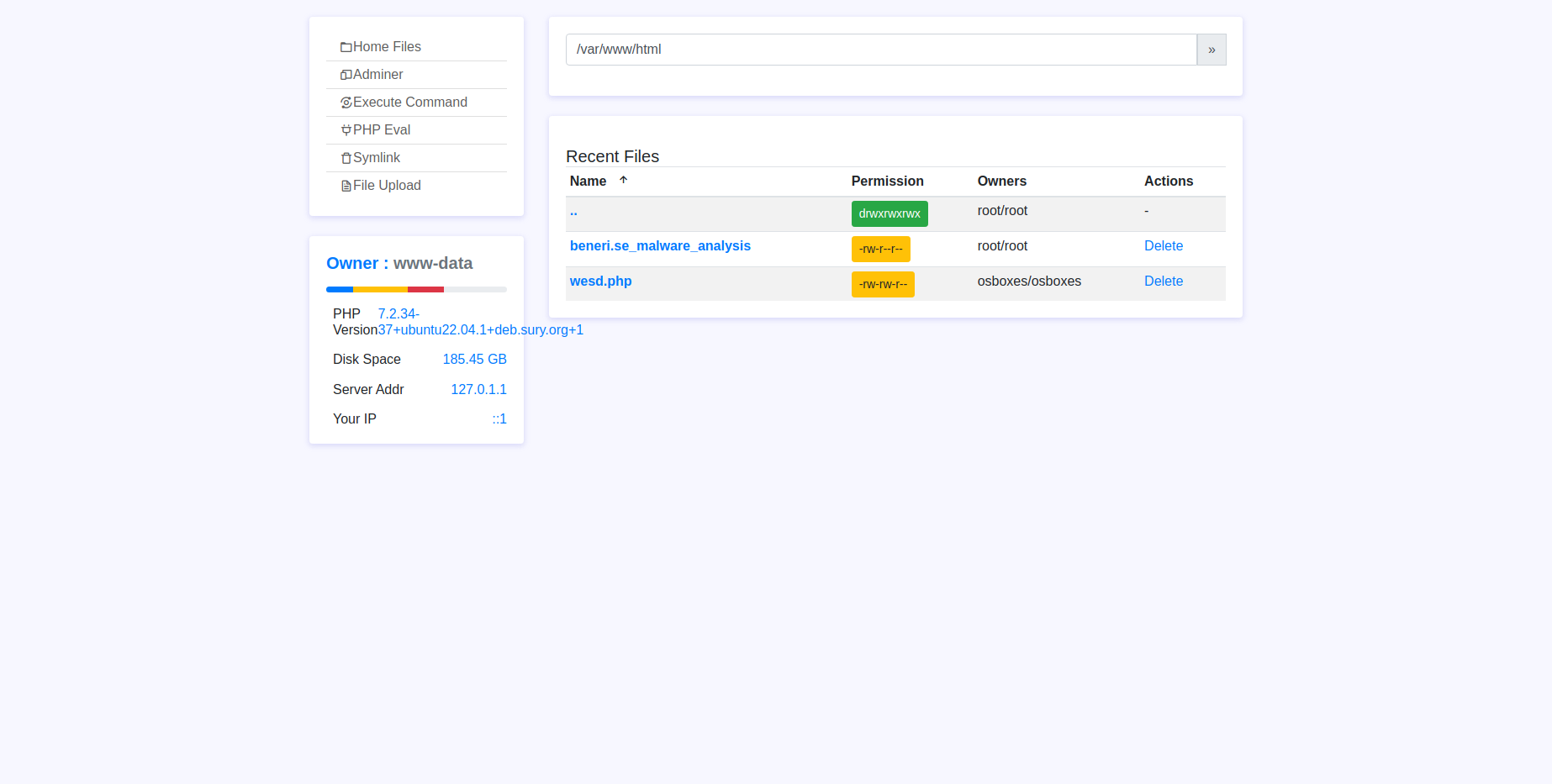Image resolution: width=1552 pixels, height=784 pixels.
Task: Open beneri.se_malware_analysis file
Action: [660, 246]
